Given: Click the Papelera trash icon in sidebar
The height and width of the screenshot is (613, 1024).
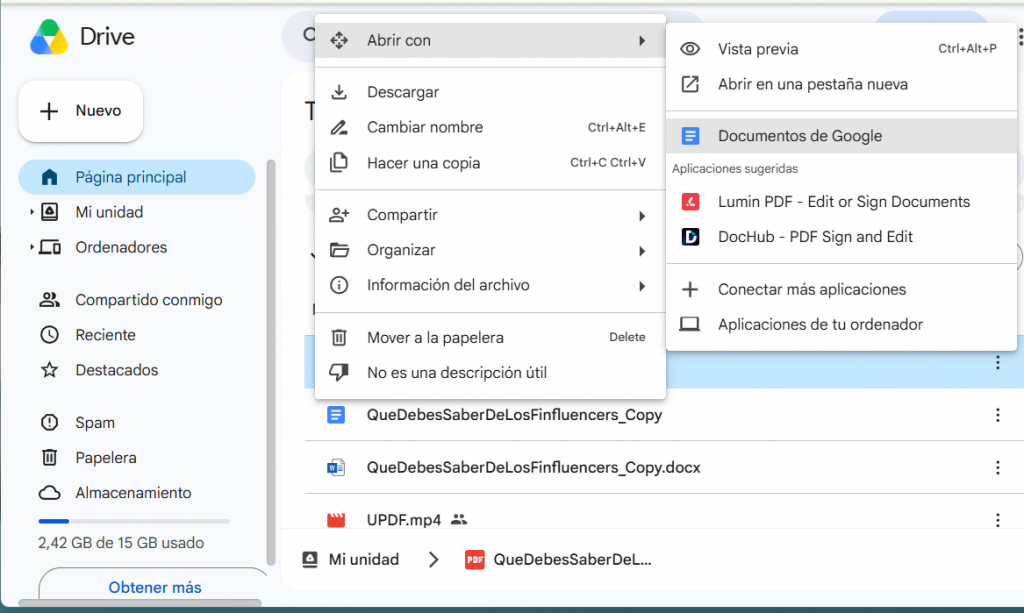Looking at the screenshot, I should (x=50, y=458).
